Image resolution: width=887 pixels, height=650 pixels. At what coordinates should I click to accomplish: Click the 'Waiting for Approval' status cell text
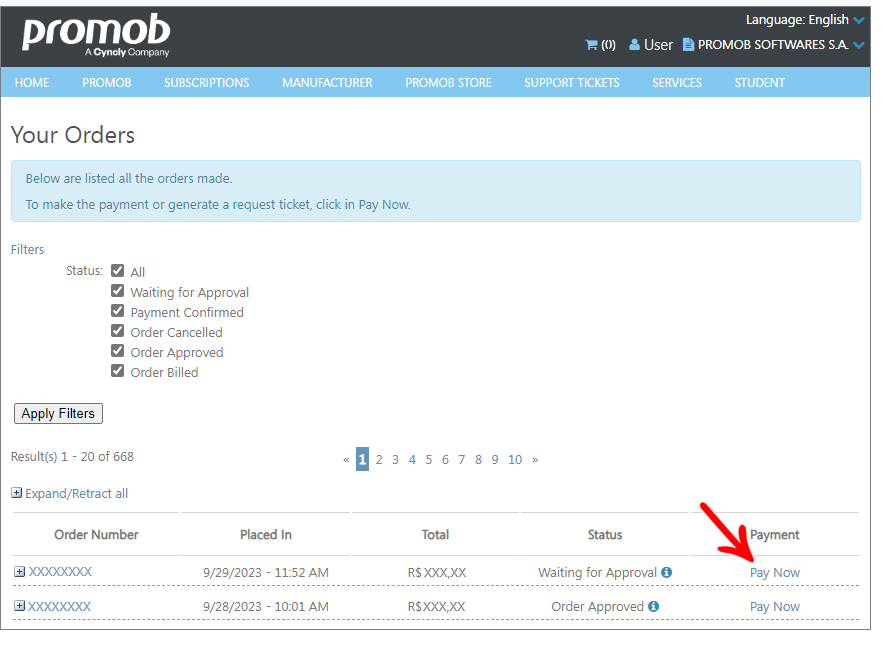pos(597,572)
